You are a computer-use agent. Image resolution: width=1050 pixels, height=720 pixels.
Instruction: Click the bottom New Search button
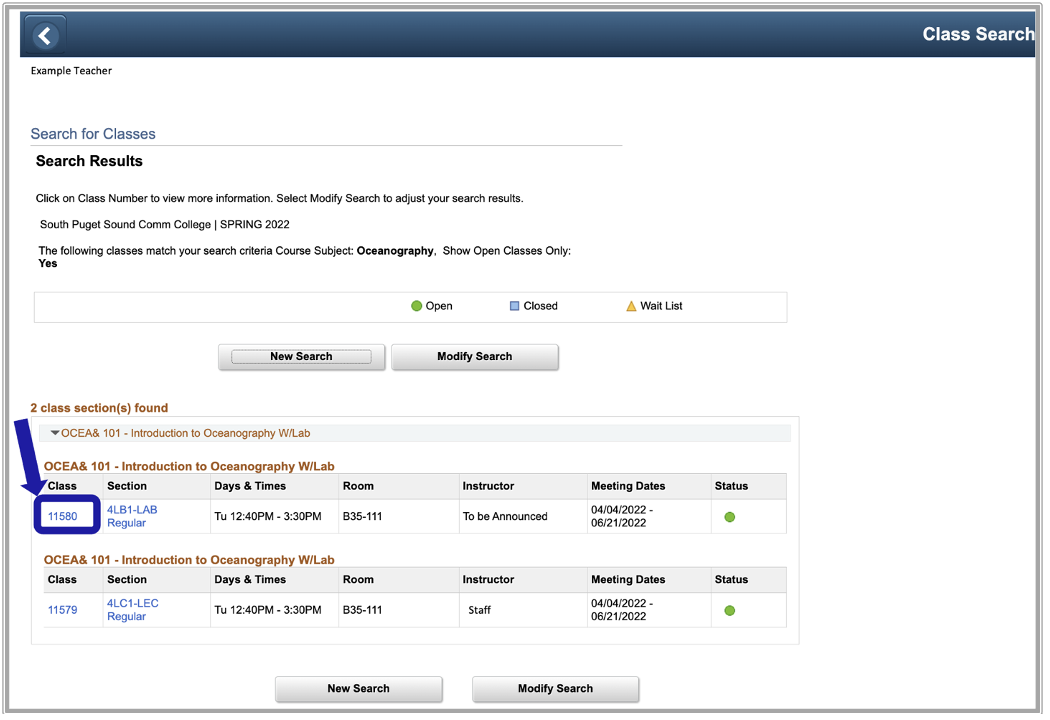(x=358, y=689)
